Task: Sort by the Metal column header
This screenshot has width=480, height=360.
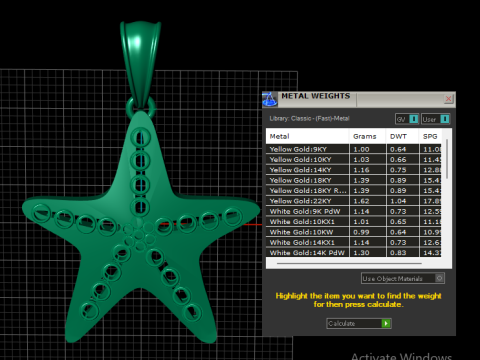Action: click(x=307, y=136)
